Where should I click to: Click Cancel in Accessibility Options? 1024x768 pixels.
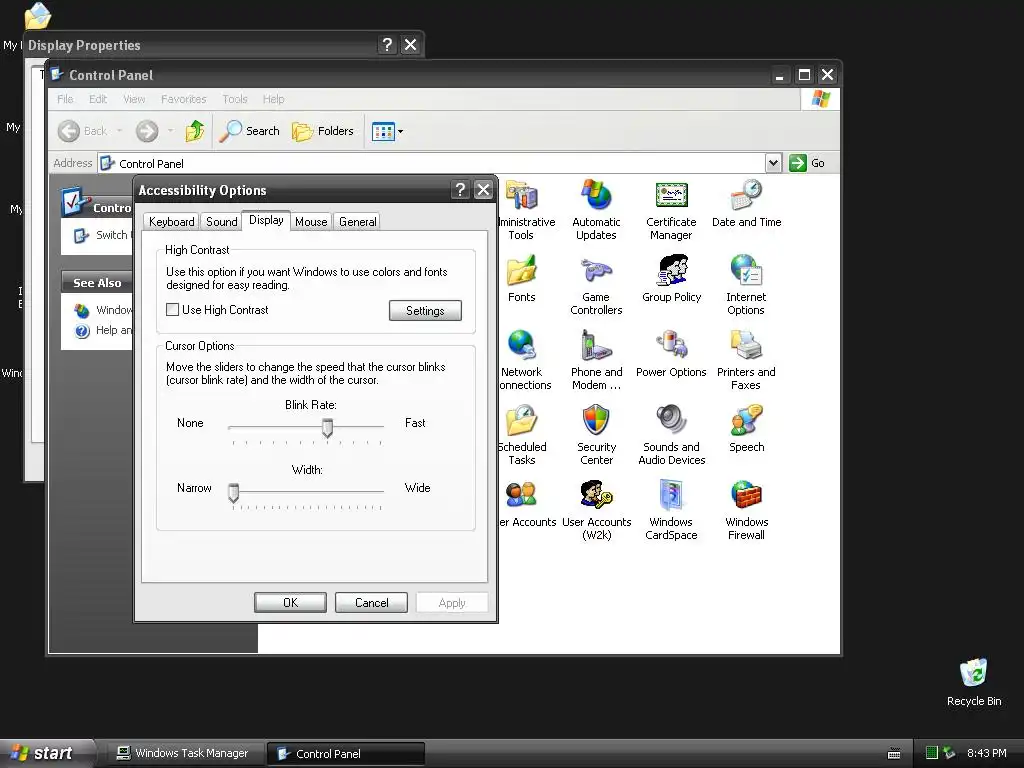pos(371,602)
